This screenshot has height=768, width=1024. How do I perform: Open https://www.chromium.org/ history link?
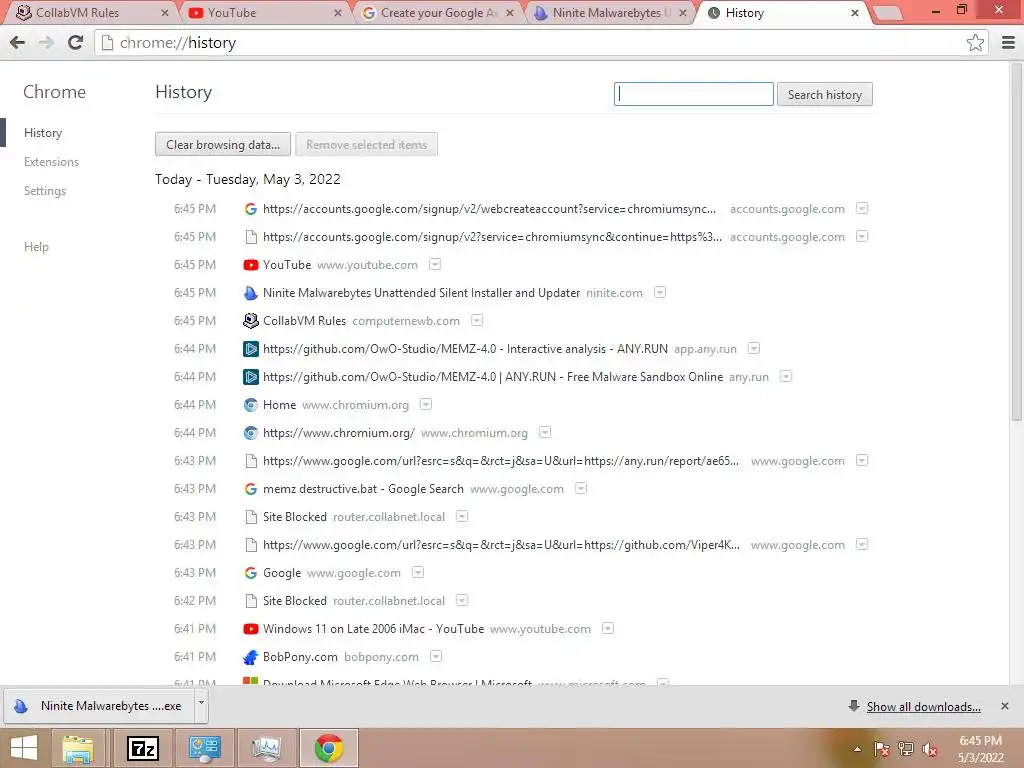pyautogui.click(x=338, y=433)
